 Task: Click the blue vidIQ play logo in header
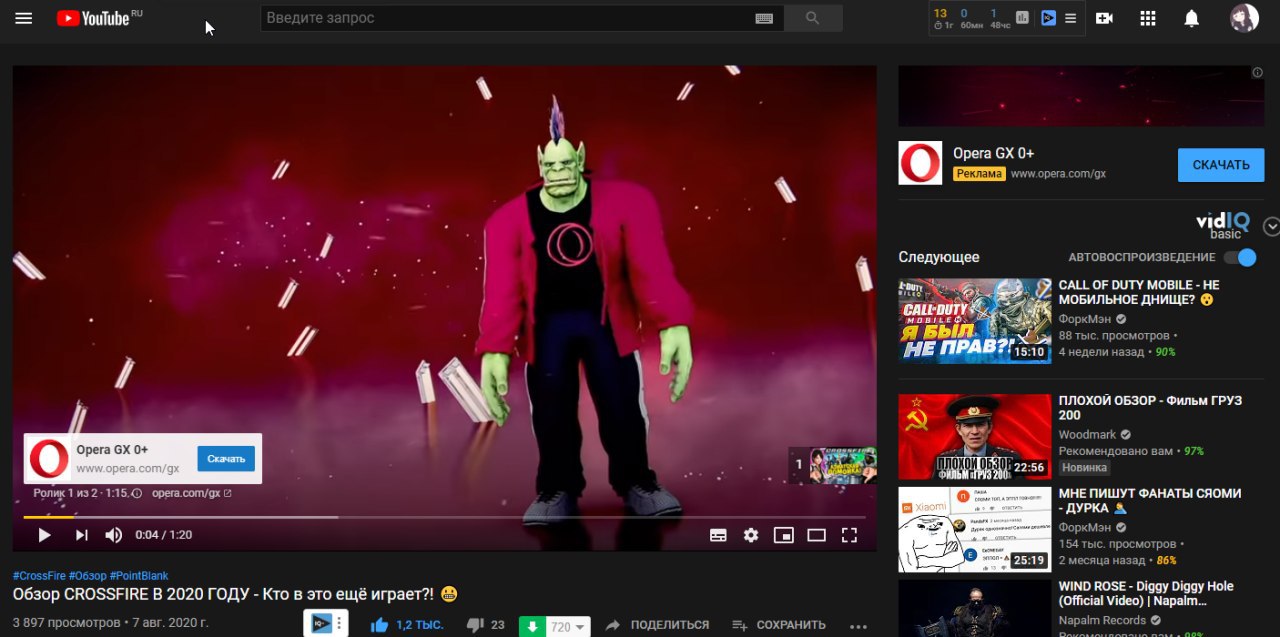click(x=1048, y=18)
